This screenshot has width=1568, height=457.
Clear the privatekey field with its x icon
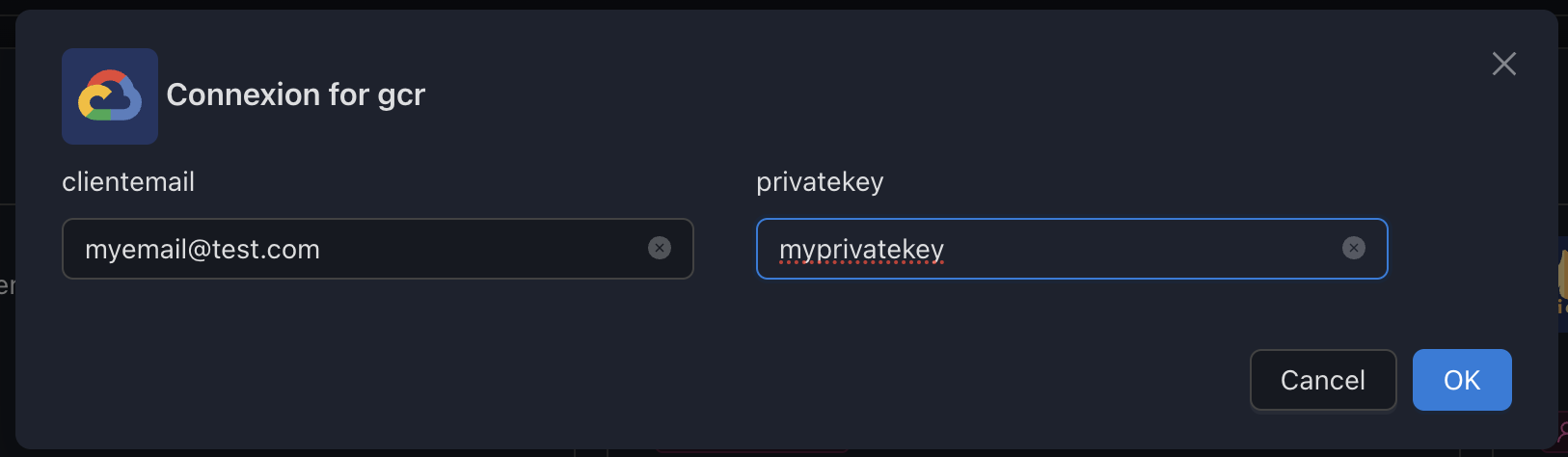click(1354, 249)
